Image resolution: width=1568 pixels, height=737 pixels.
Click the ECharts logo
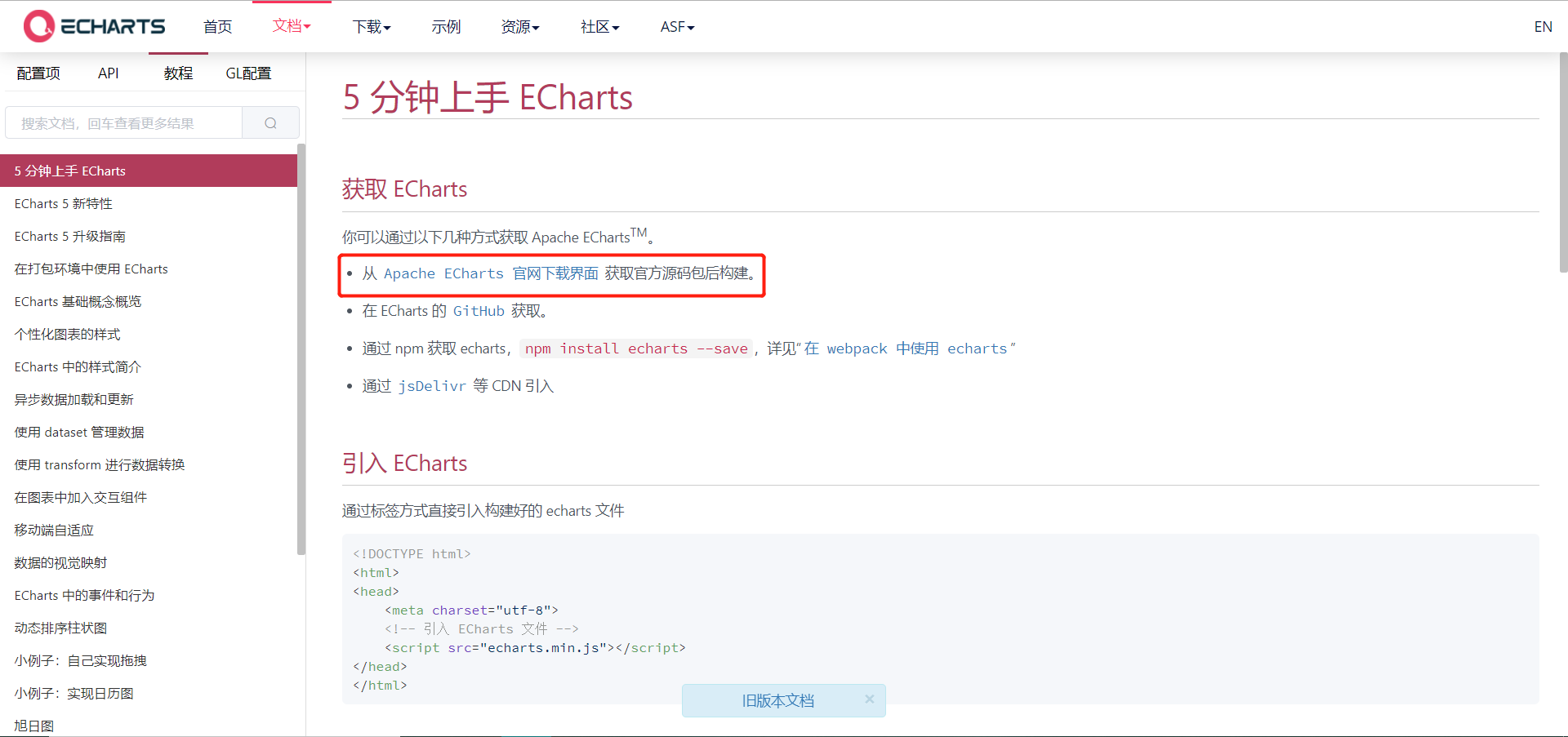[x=93, y=25]
